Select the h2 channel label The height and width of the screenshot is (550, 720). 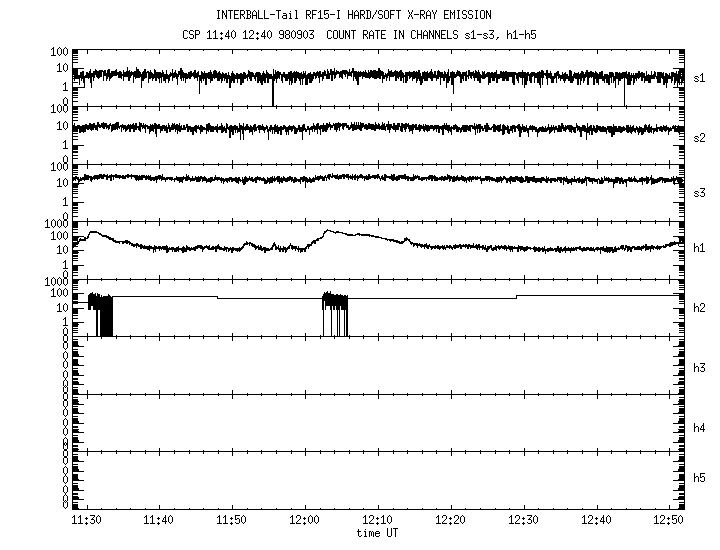click(700, 308)
